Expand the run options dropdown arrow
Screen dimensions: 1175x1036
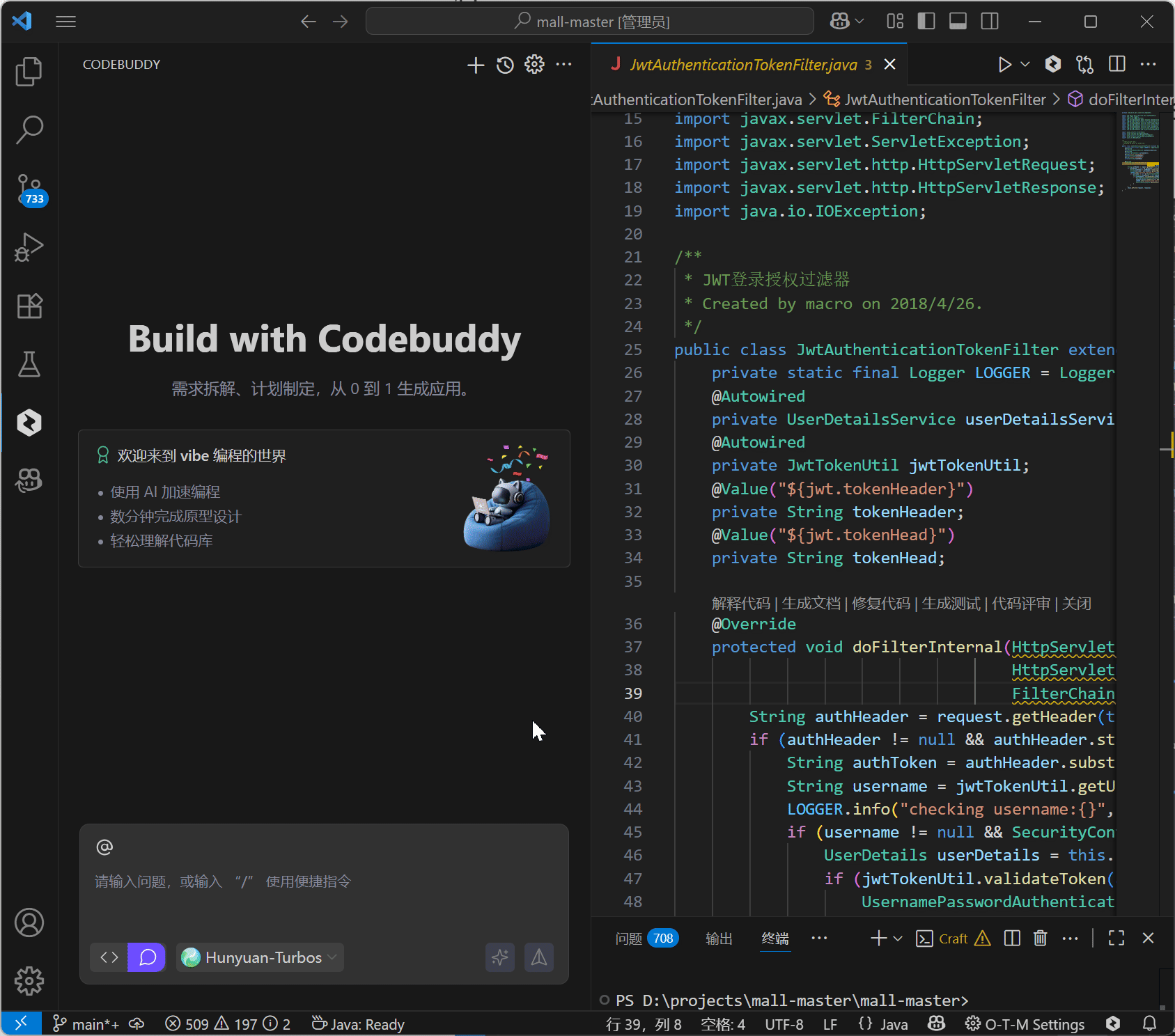click(1025, 65)
